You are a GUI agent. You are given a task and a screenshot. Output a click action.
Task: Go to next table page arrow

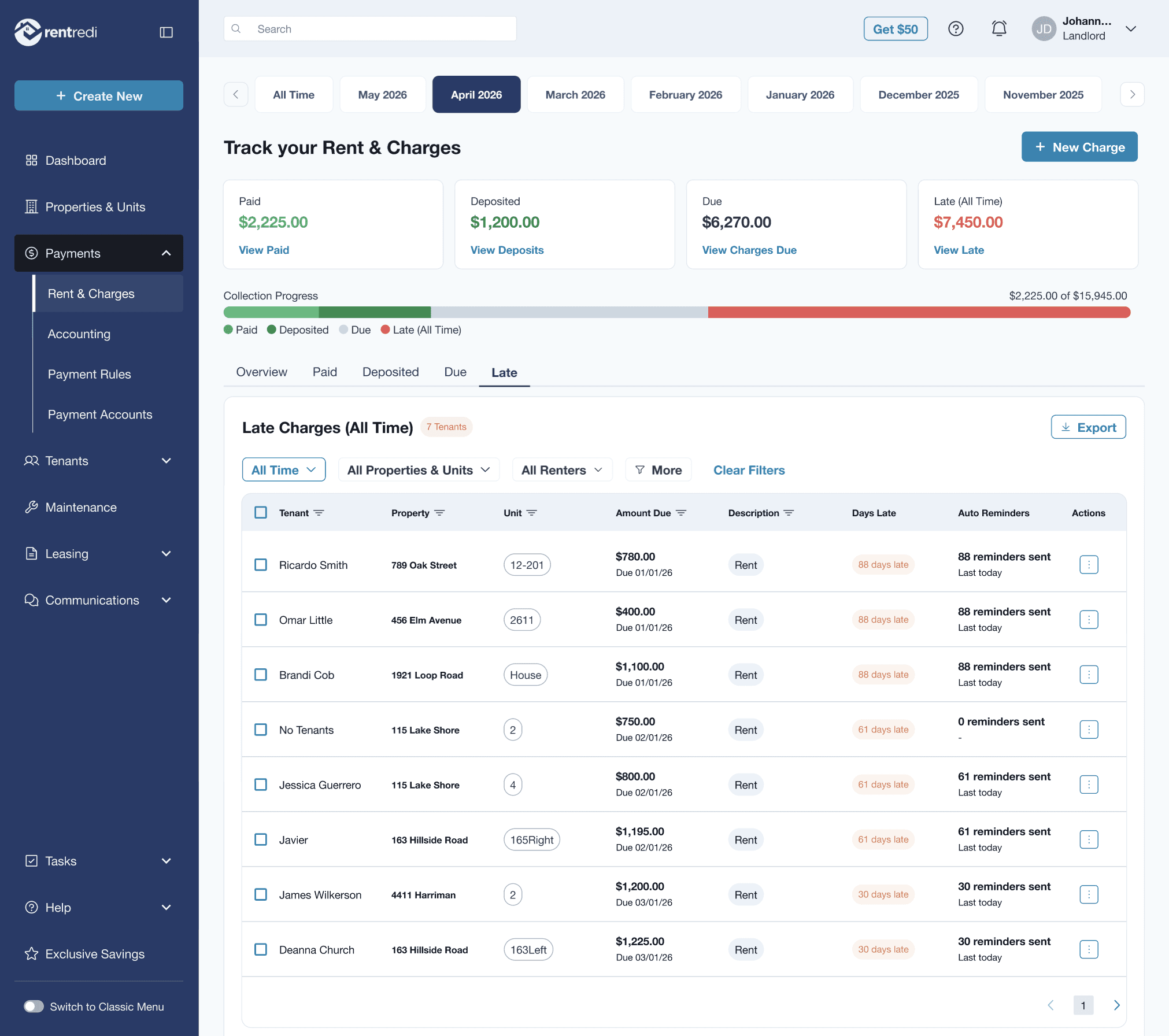click(1116, 1005)
